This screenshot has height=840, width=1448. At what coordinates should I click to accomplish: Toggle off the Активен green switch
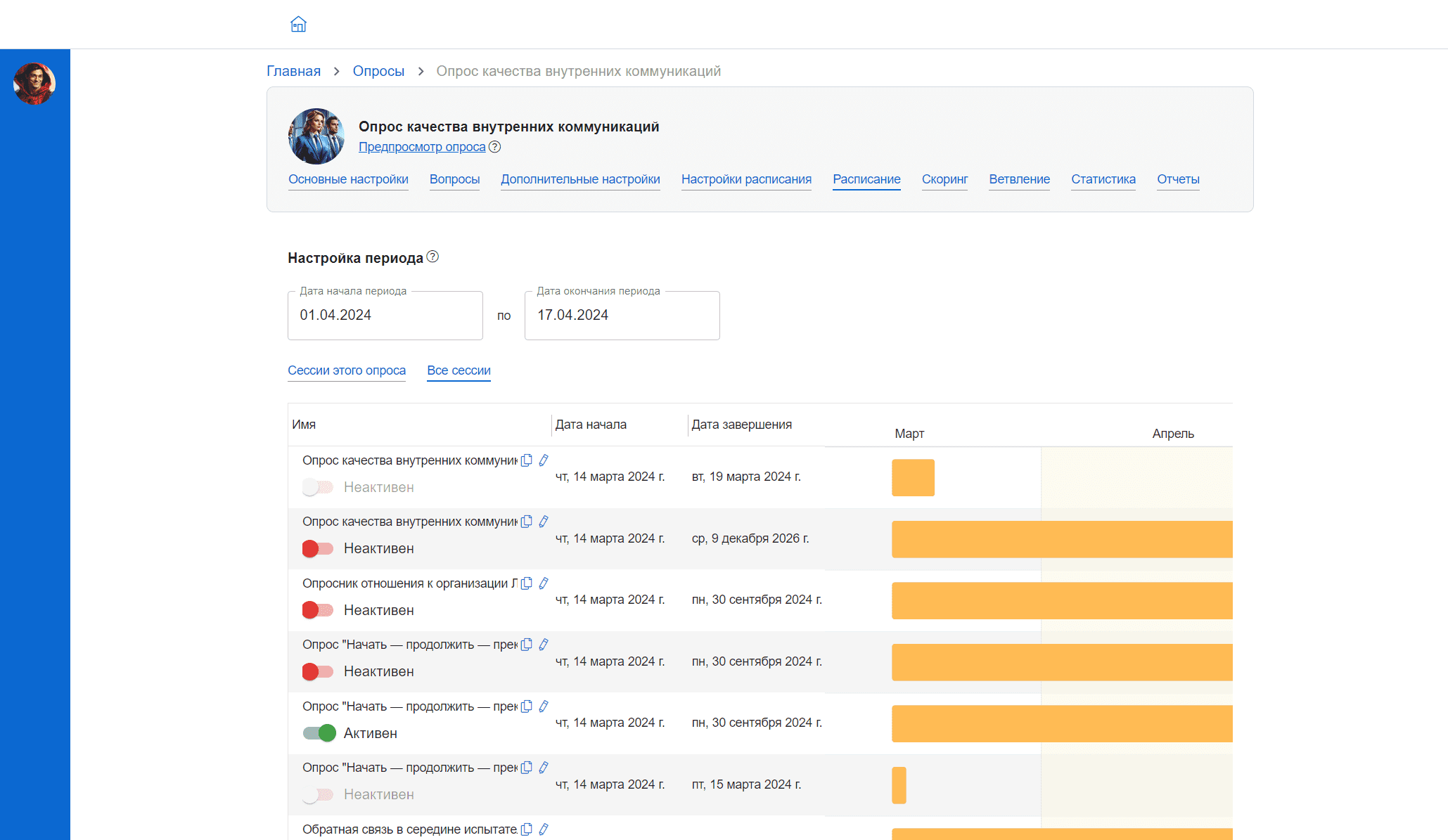pos(319,733)
